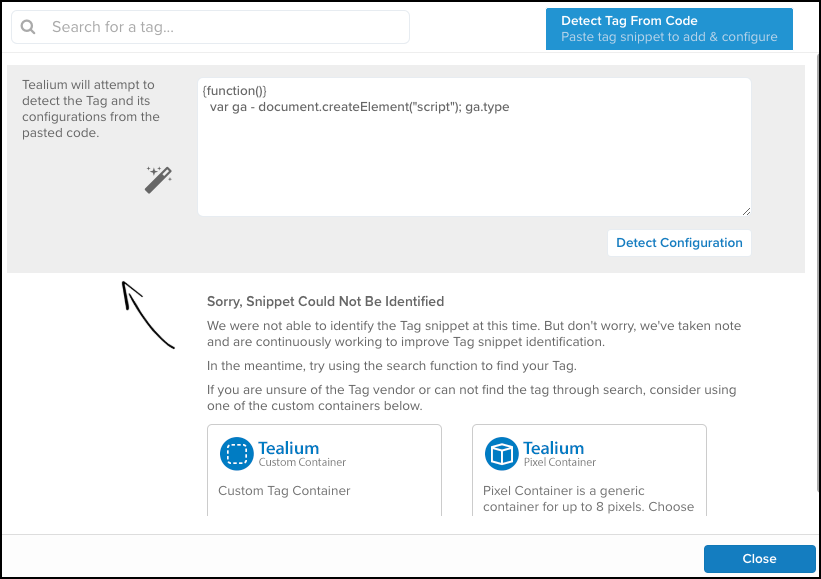Choose the Custom Tag Container description

tap(284, 491)
